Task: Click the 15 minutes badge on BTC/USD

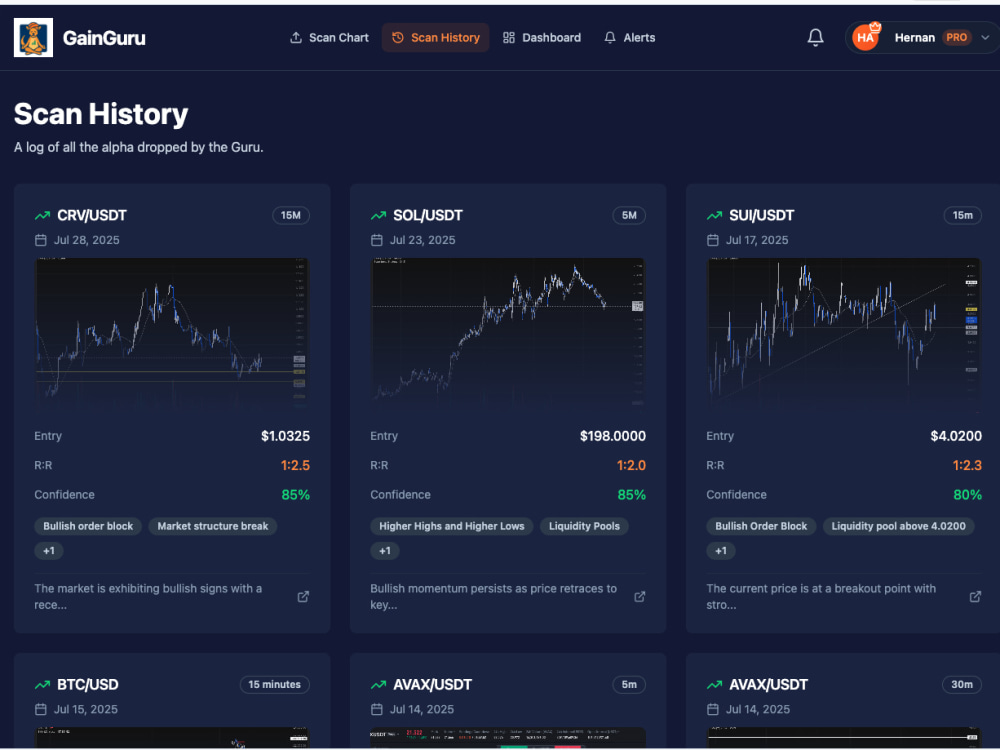Action: pos(274,684)
